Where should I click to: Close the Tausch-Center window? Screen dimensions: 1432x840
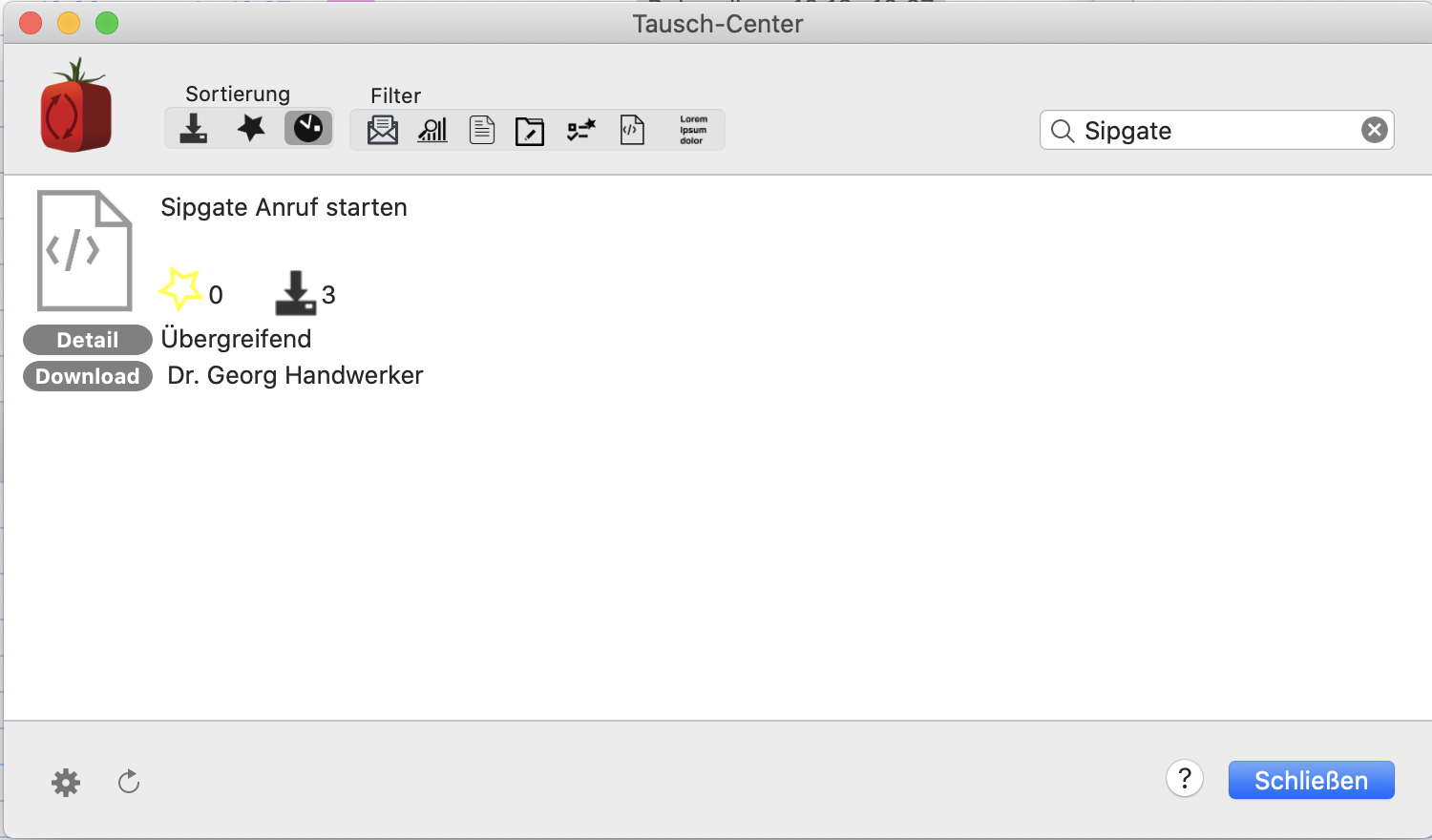tap(31, 23)
